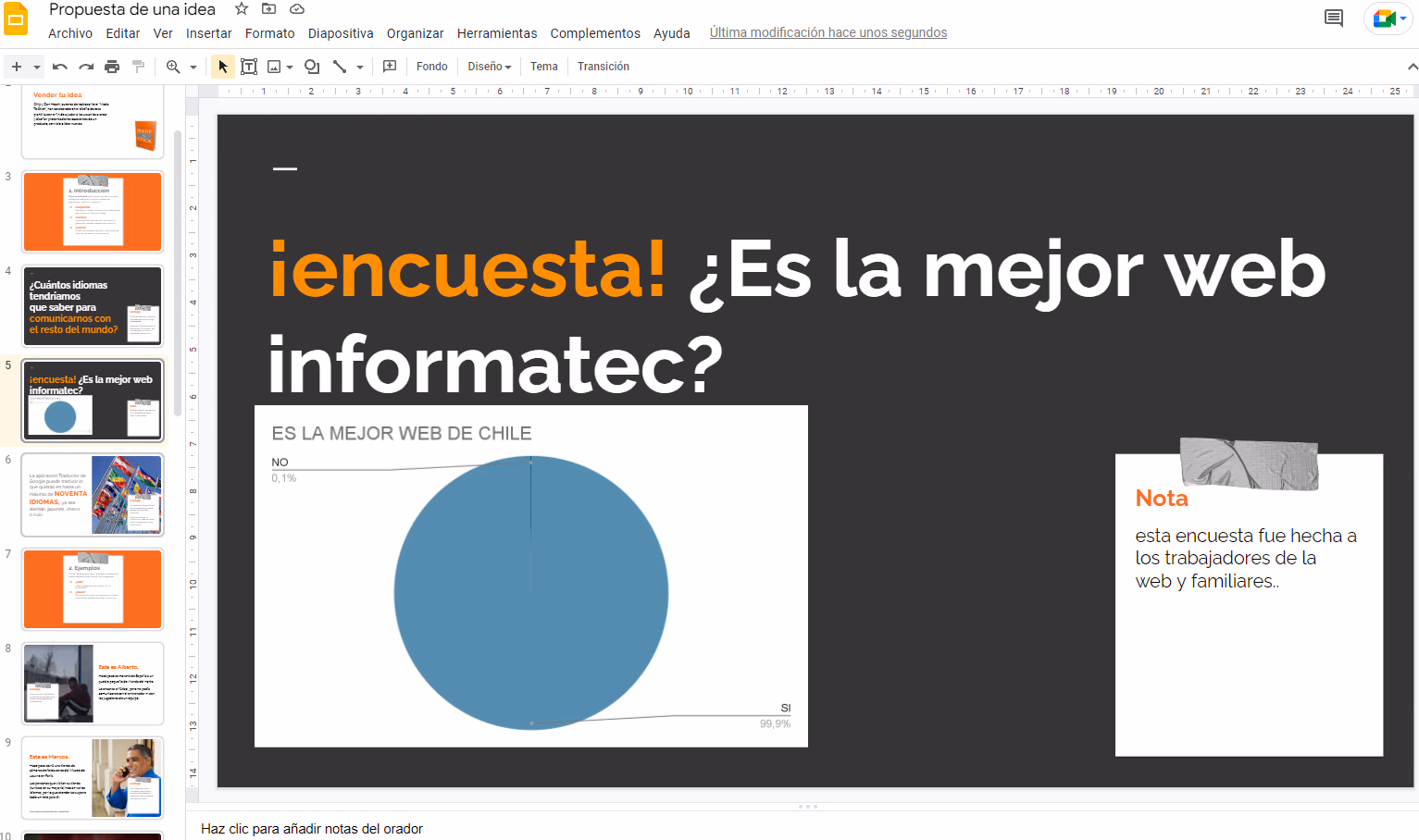Select slide 3 Introducción thumbnail

[93, 212]
